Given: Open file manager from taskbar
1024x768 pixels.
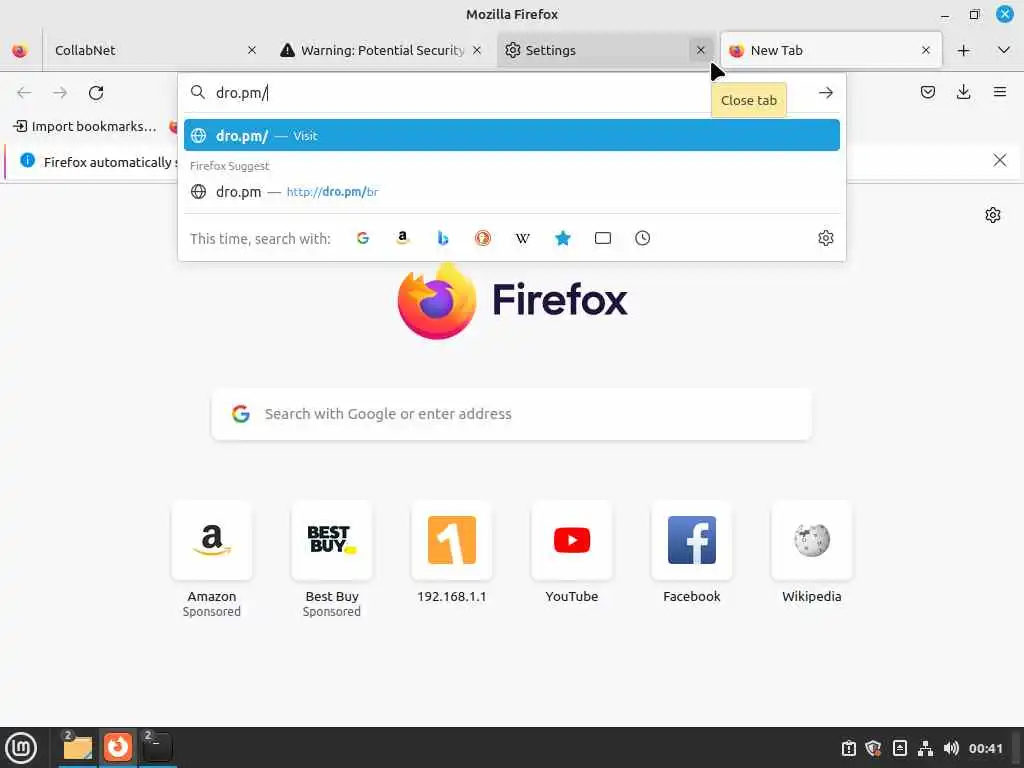Looking at the screenshot, I should [x=77, y=748].
